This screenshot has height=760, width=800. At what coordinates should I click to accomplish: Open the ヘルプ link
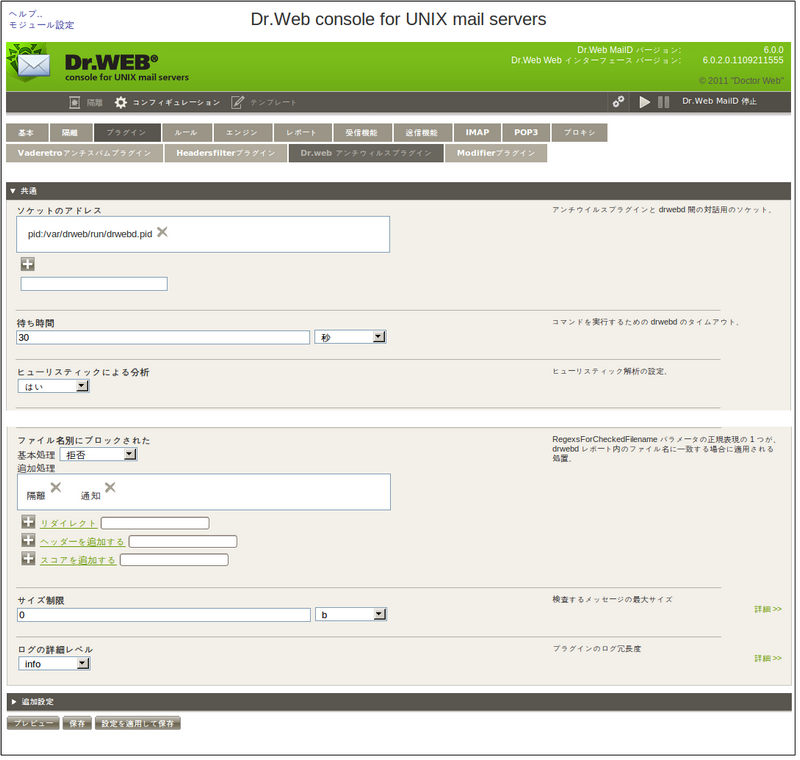click(26, 14)
